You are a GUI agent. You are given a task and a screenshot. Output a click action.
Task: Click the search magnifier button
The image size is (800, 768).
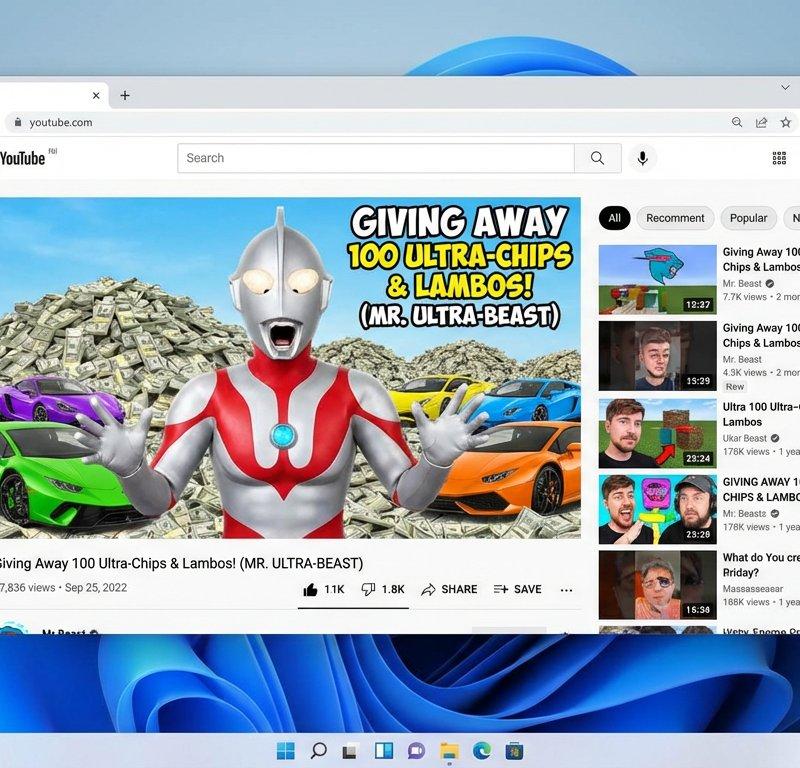(597, 158)
